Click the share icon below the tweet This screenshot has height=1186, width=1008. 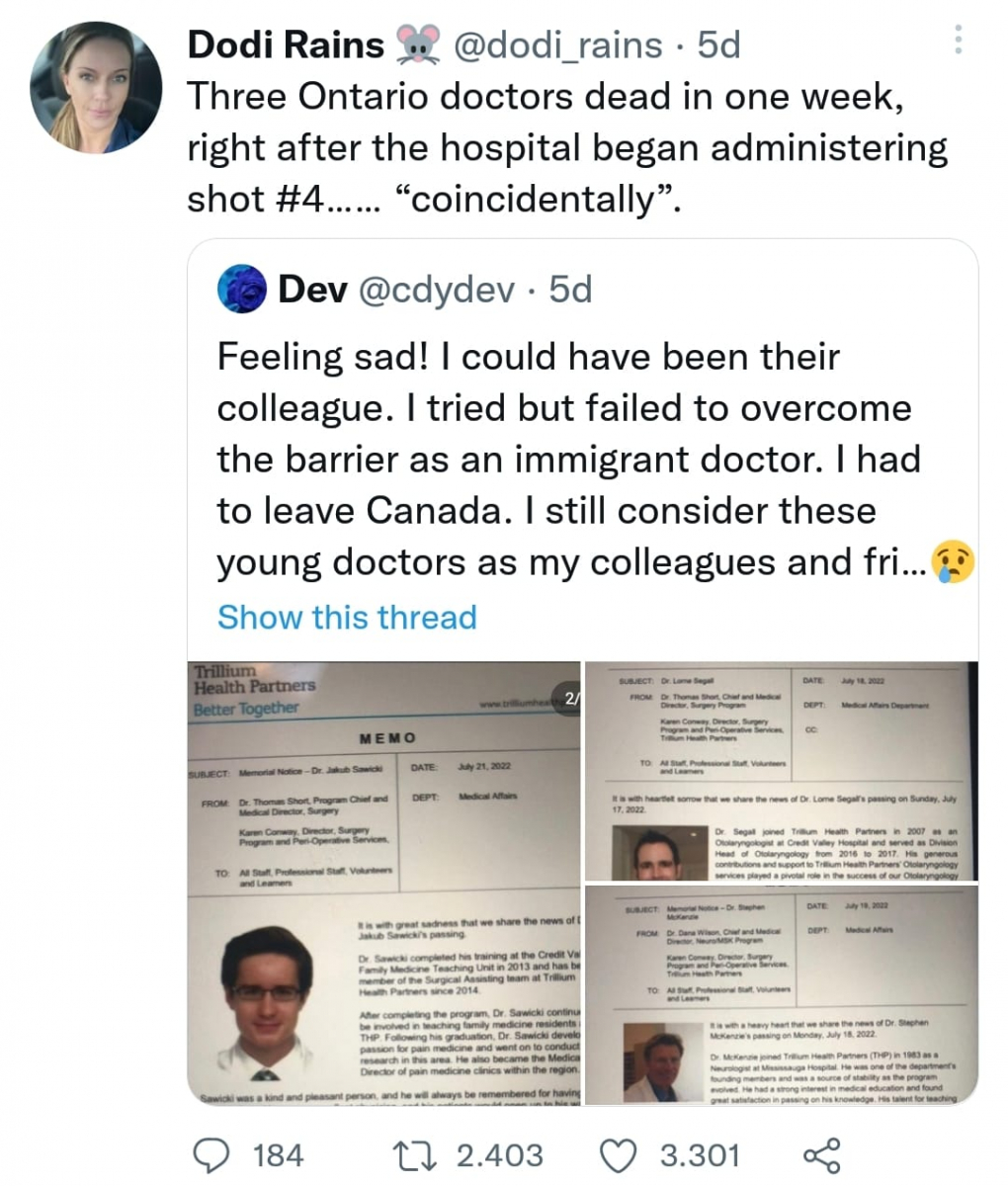pyautogui.click(x=821, y=1155)
